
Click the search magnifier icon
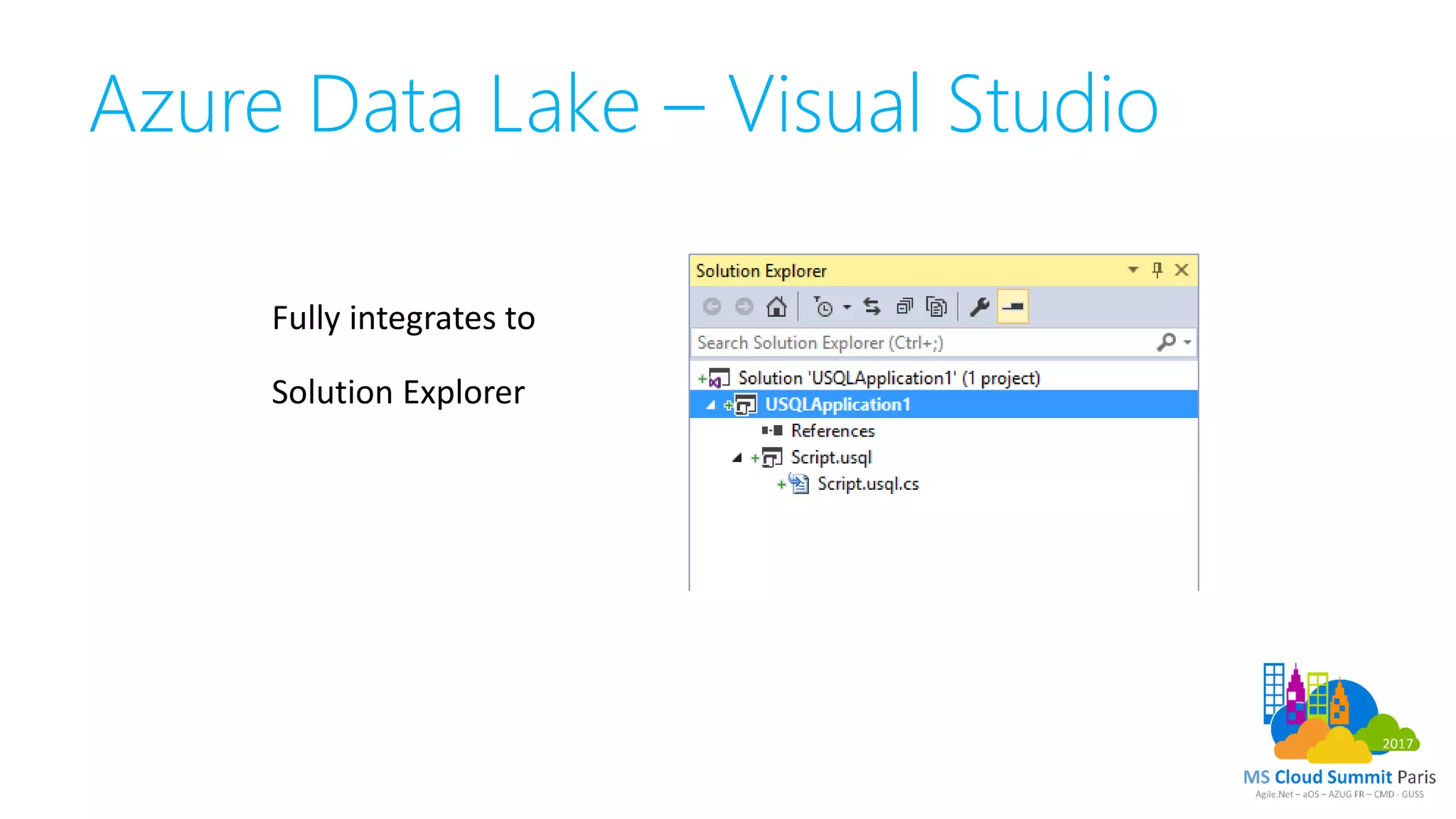1166,342
